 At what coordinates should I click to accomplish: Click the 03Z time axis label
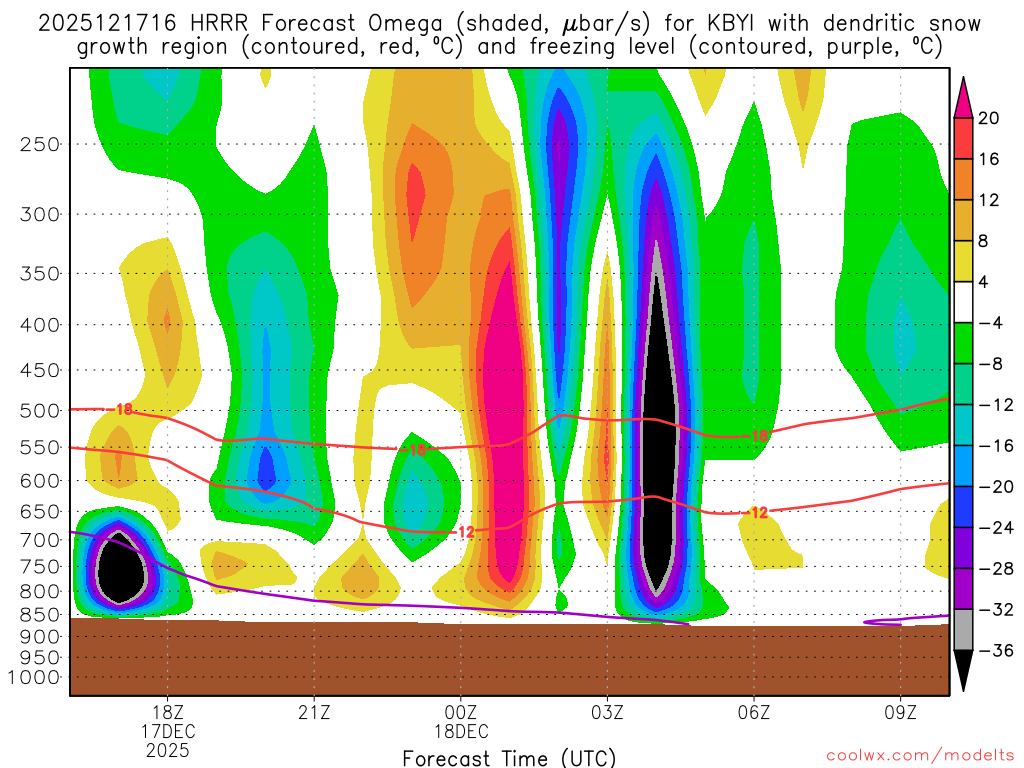click(607, 712)
